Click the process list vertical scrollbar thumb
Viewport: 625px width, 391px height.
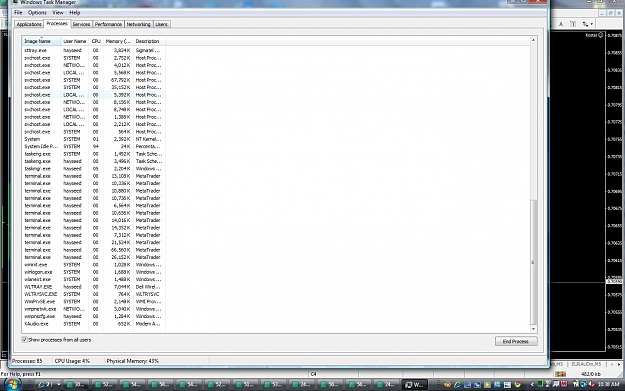[533, 262]
